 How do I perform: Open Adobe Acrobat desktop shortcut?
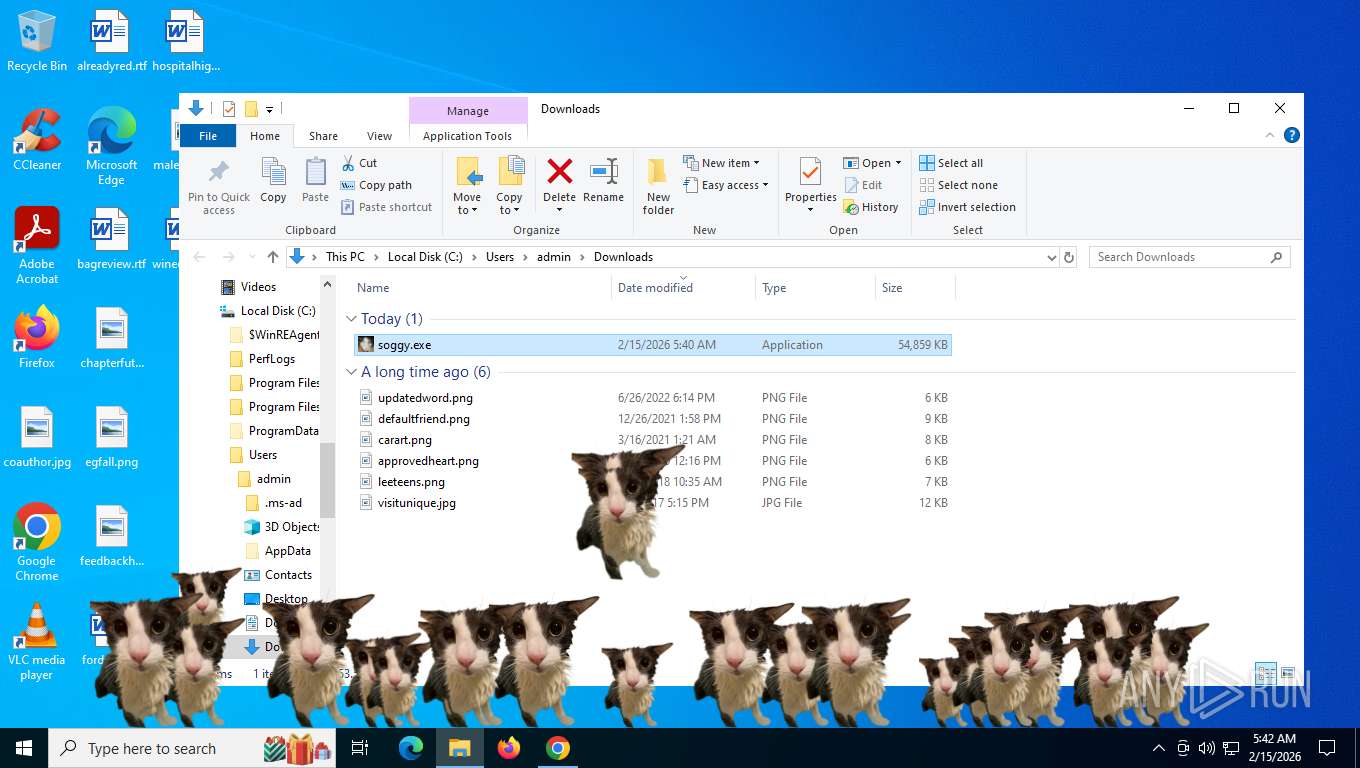point(37,245)
